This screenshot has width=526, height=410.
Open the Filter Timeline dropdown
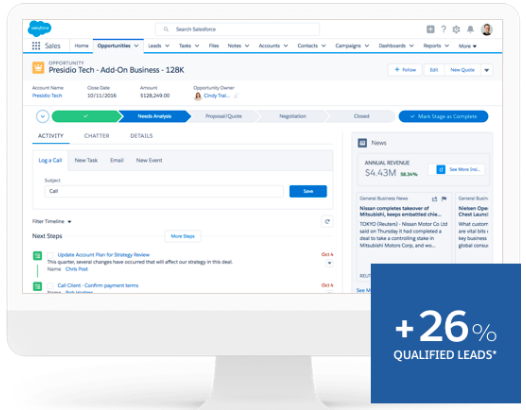click(x=52, y=221)
